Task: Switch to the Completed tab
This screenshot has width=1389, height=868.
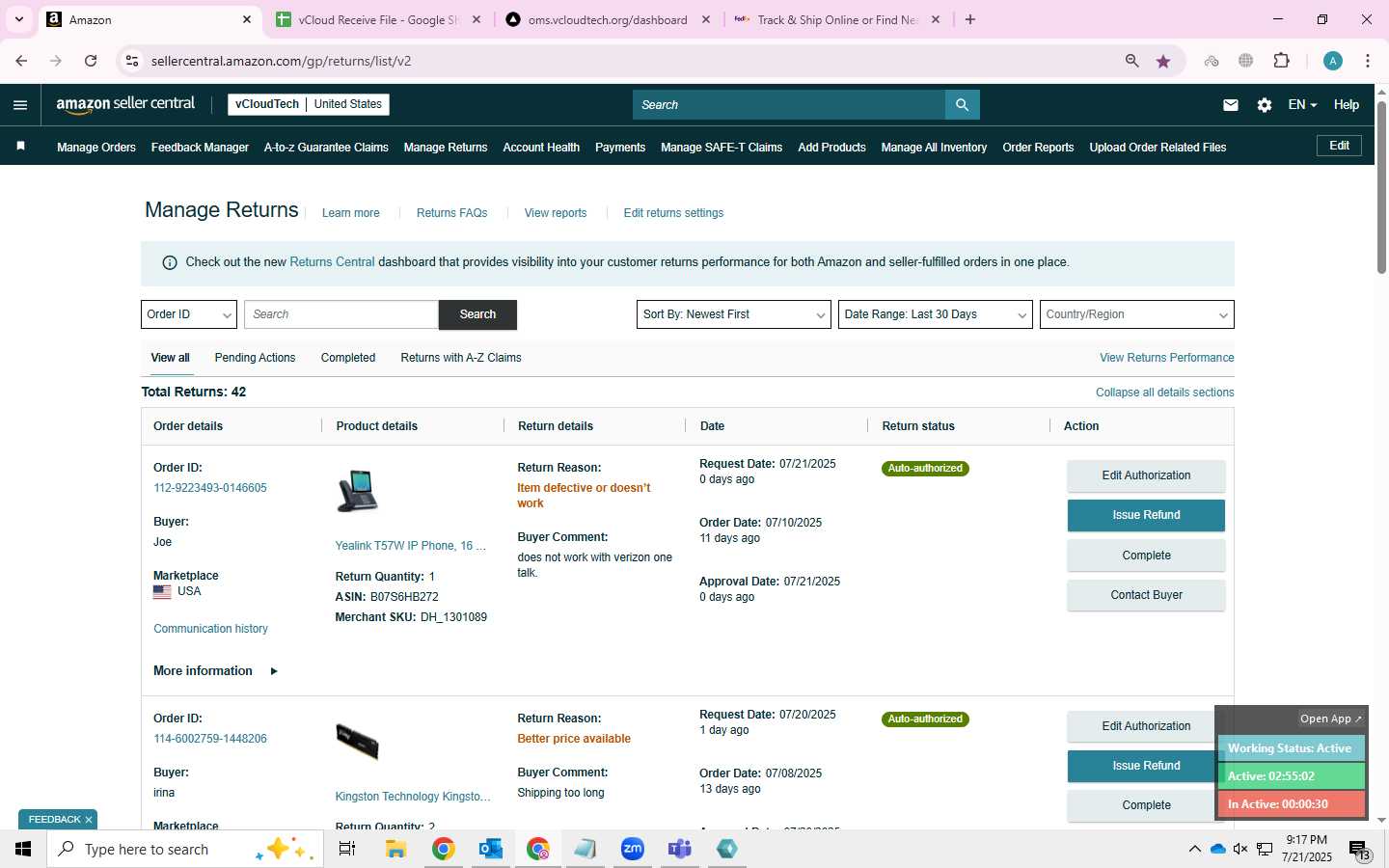Action: pyautogui.click(x=348, y=358)
